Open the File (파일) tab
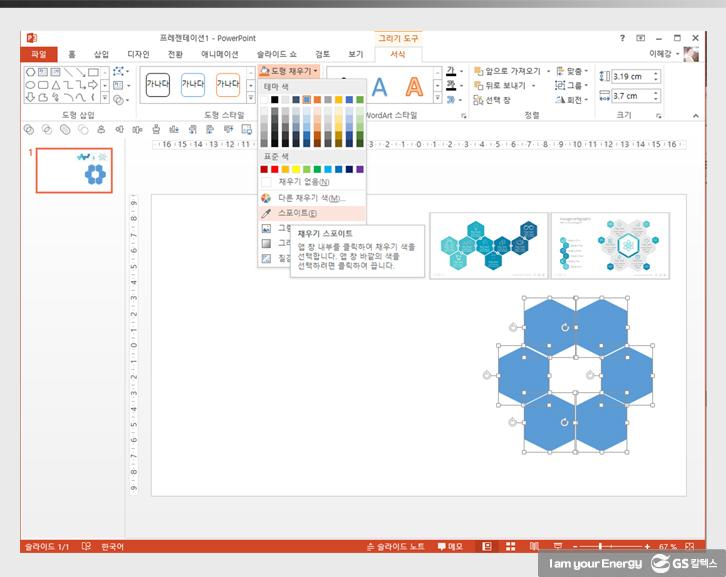 [x=39, y=54]
